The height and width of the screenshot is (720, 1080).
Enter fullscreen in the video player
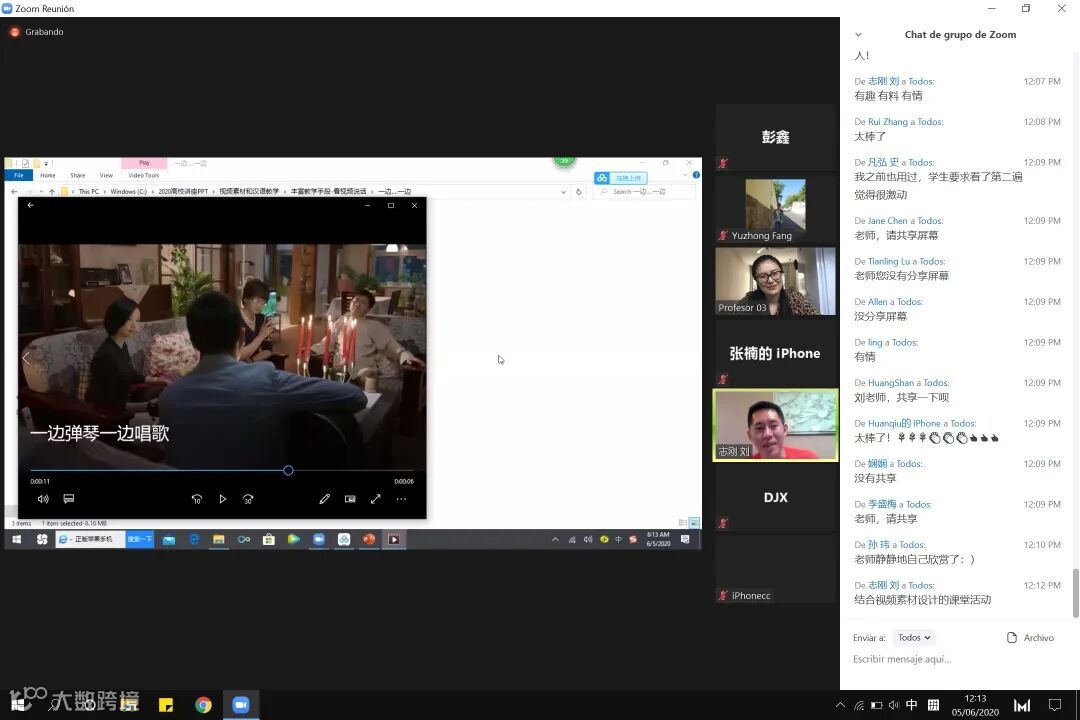pyautogui.click(x=375, y=499)
